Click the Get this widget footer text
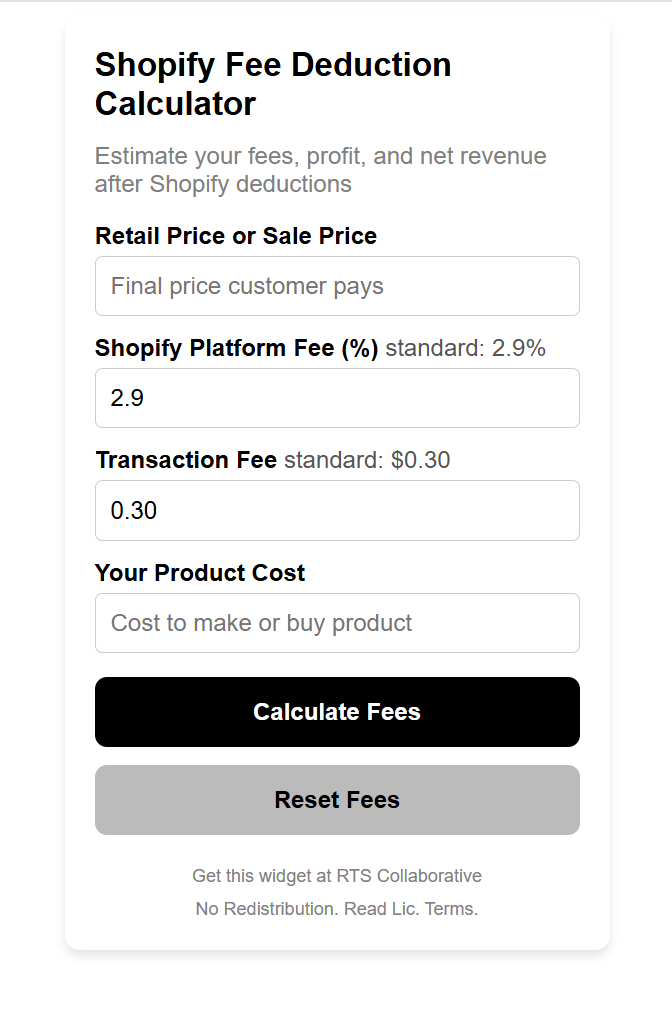Image resolution: width=672 pixels, height=1018 pixels. 337,875
